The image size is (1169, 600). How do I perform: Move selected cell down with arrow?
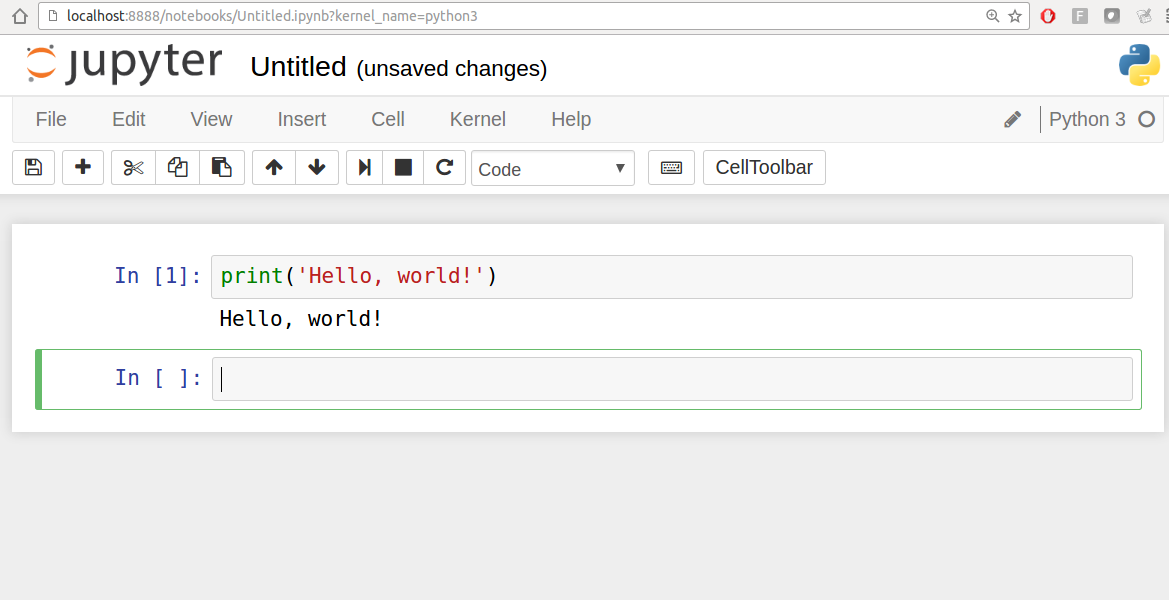(x=317, y=168)
